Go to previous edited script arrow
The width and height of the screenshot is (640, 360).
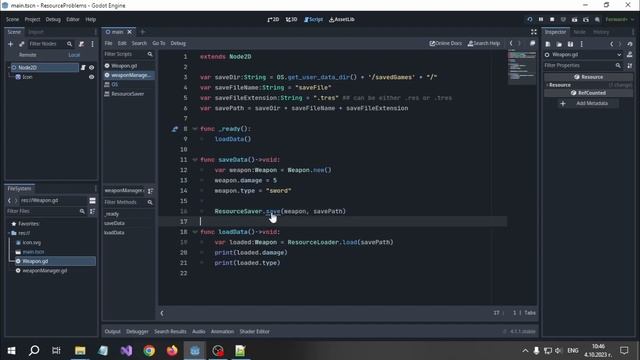click(x=511, y=43)
